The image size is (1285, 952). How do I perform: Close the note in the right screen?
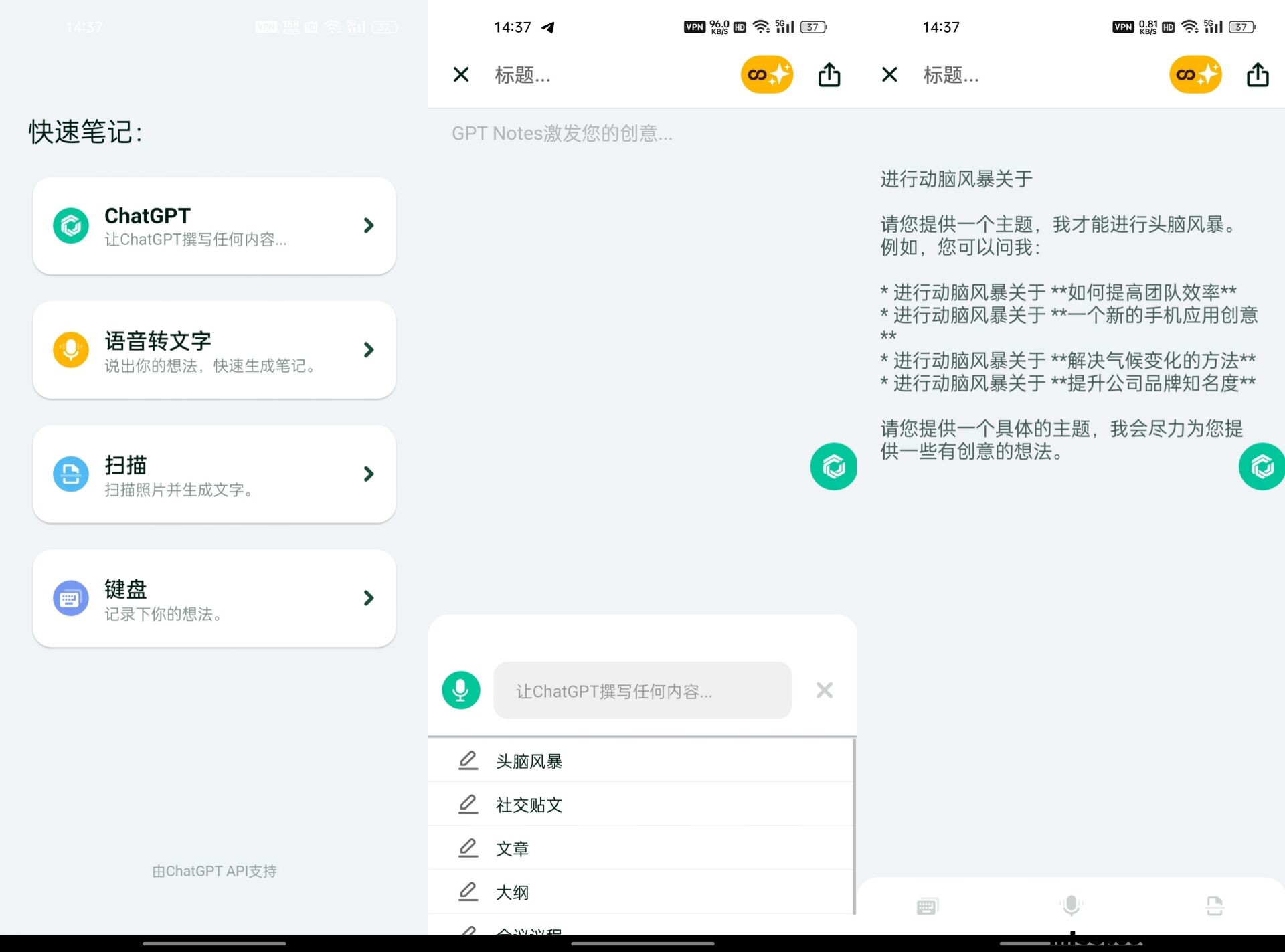(889, 74)
